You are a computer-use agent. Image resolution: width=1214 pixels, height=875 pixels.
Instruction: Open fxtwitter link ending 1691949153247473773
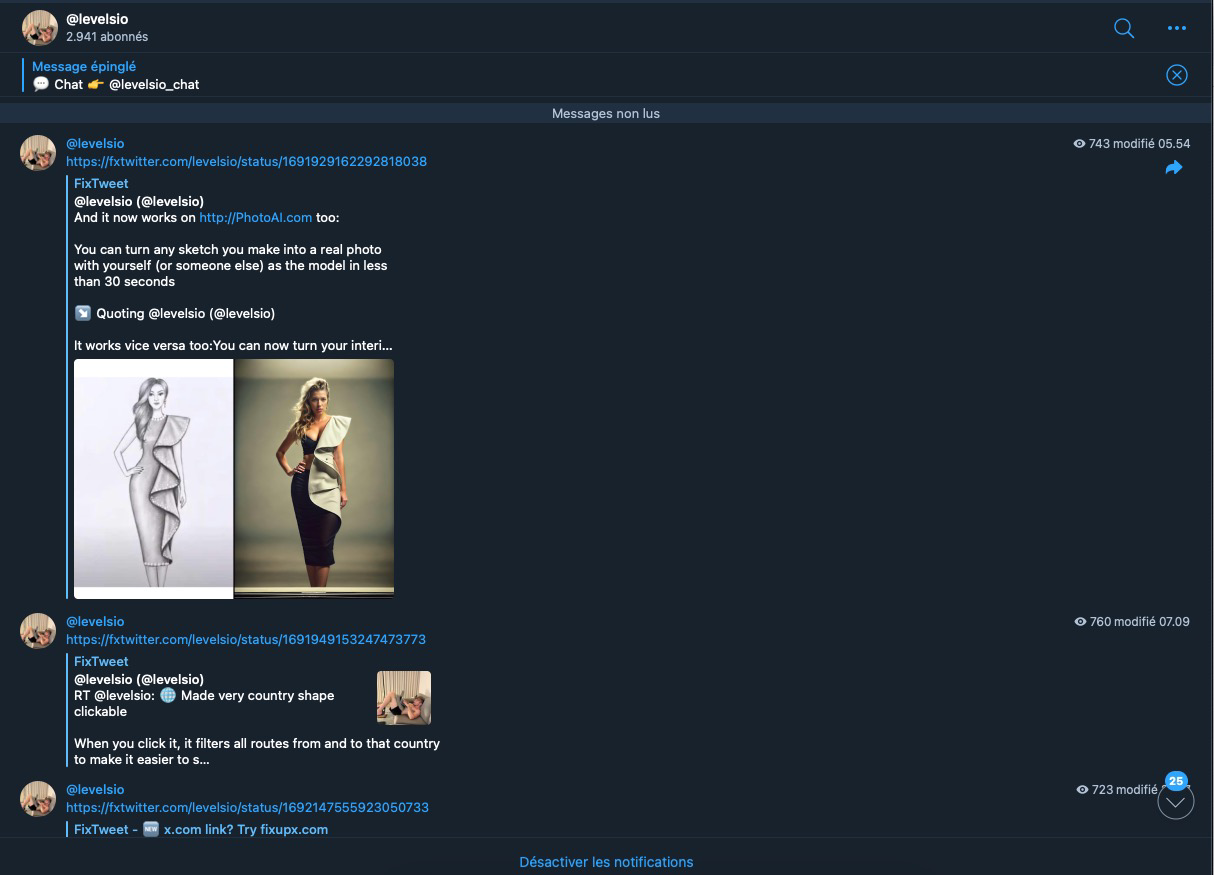246,639
